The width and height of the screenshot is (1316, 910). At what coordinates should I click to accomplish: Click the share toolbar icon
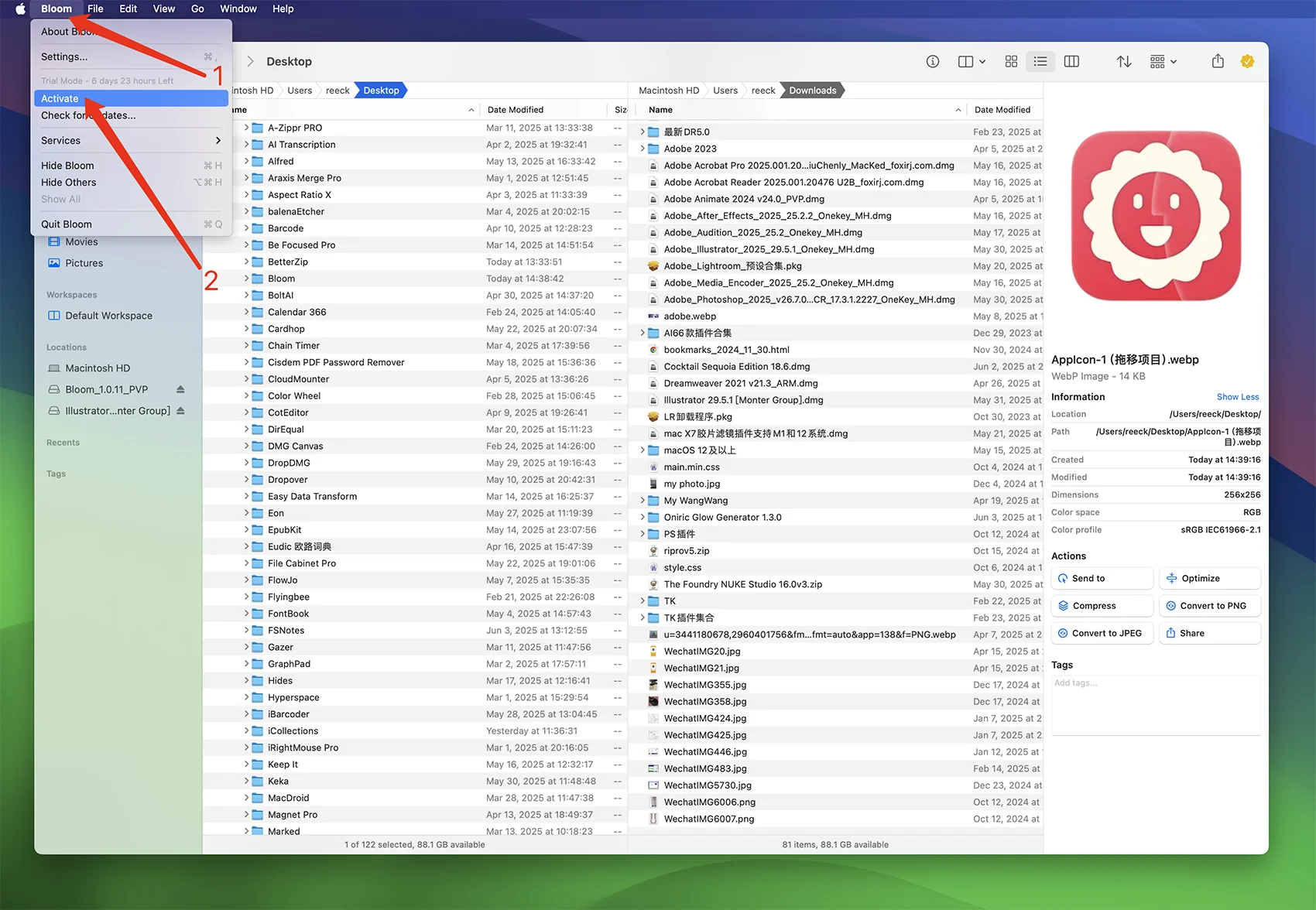tap(1218, 61)
